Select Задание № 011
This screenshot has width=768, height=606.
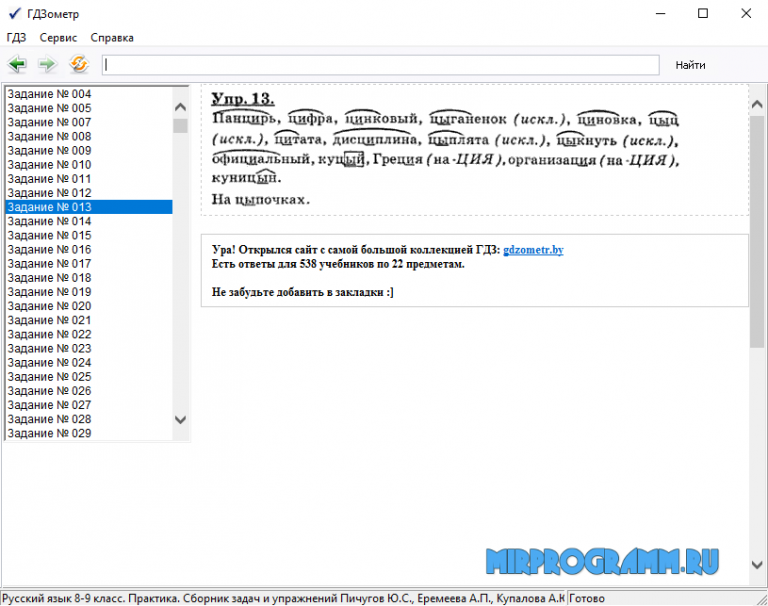click(x=89, y=179)
